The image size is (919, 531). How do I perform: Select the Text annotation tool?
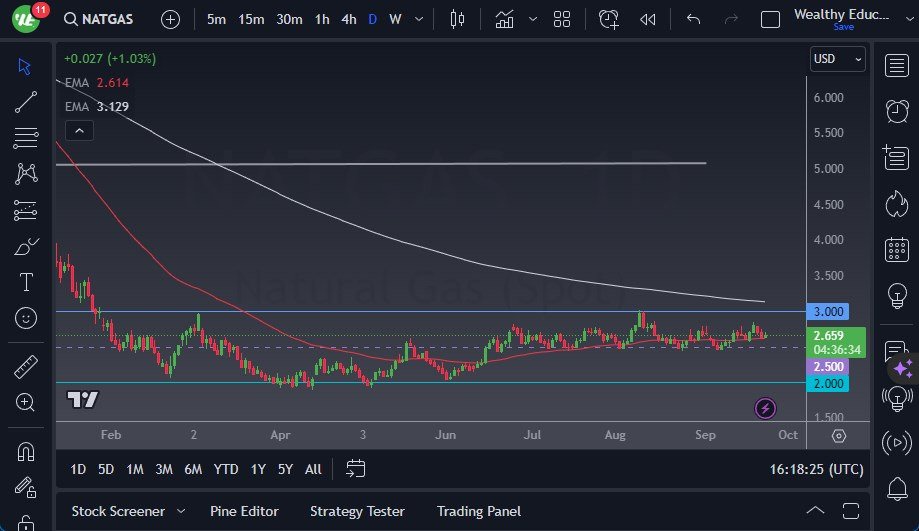click(26, 282)
